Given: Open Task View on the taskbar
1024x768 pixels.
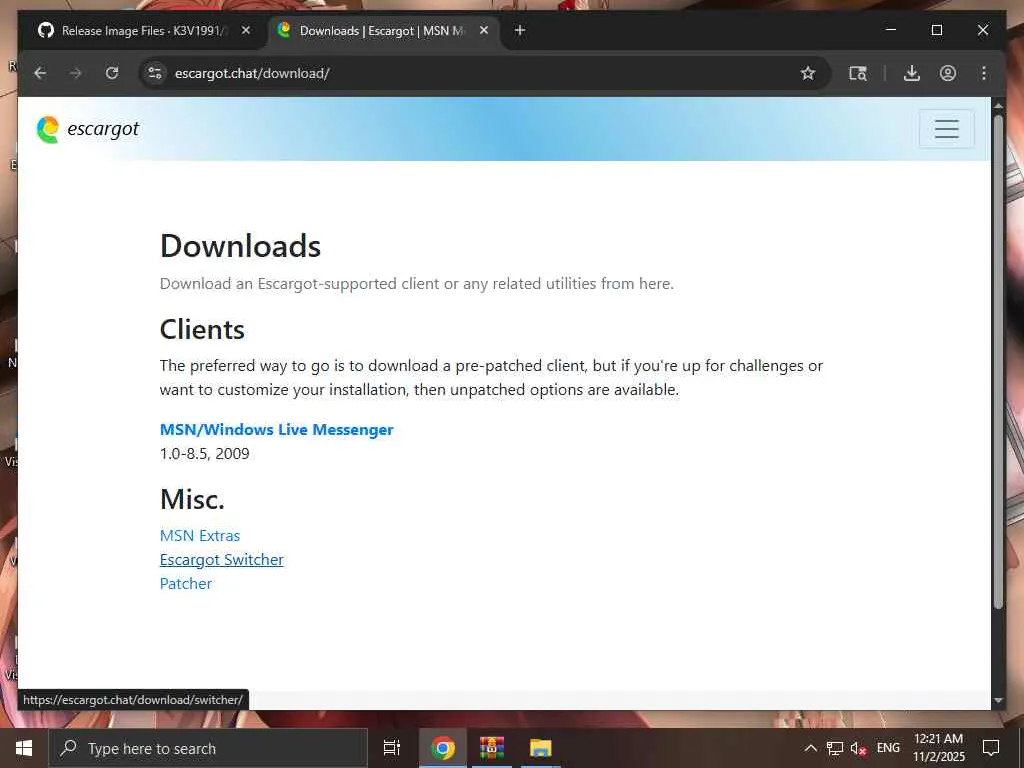Looking at the screenshot, I should pos(392,748).
